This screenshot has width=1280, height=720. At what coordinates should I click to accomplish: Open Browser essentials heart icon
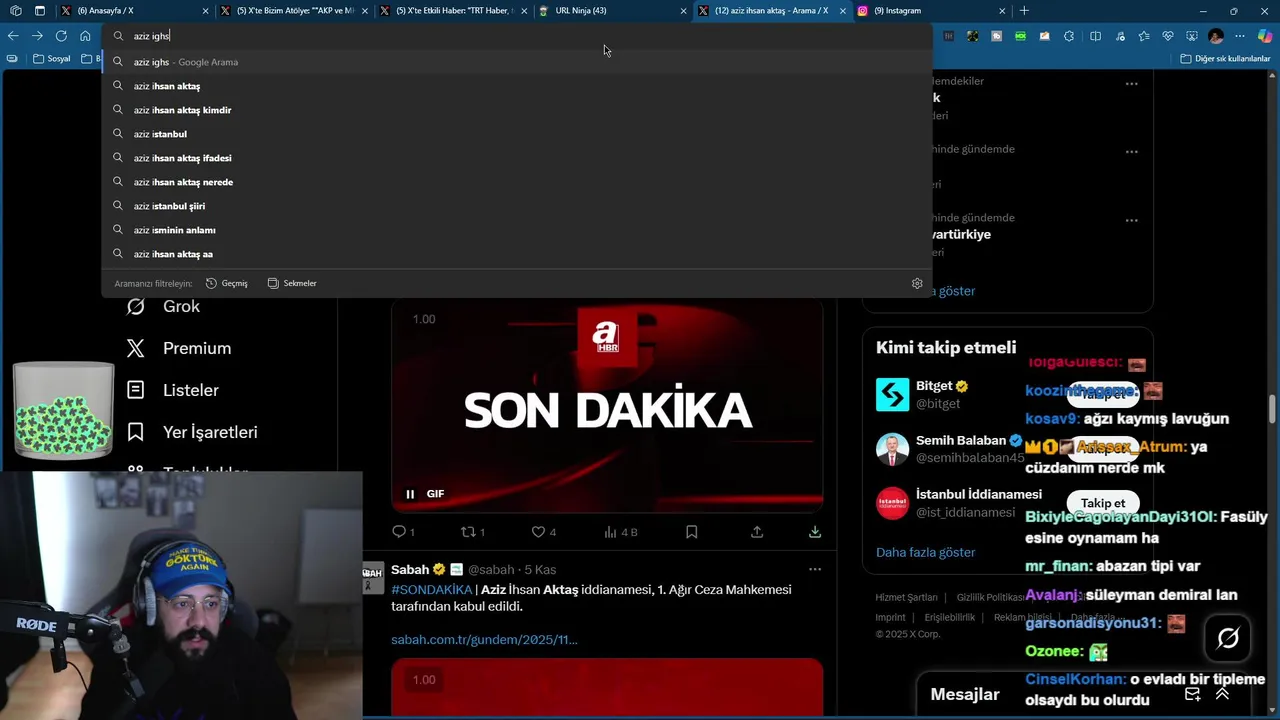tap(1168, 36)
